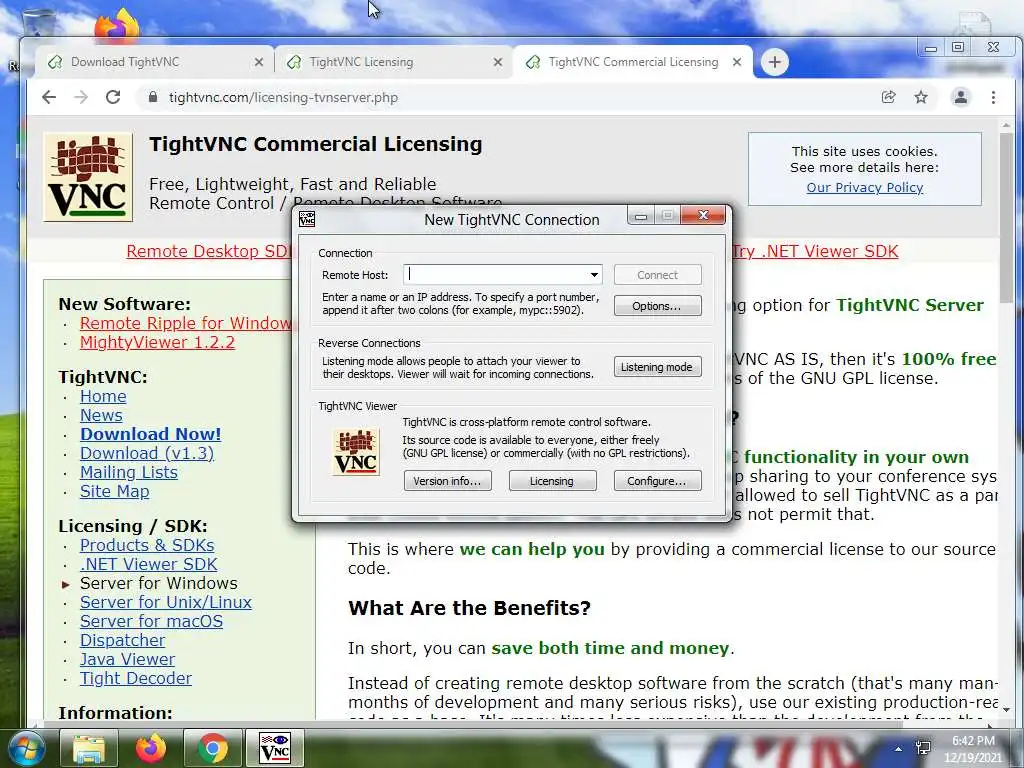Screen dimensions: 1024x768
Task: Close the New TightVNC Connection dialog
Action: click(x=703, y=215)
